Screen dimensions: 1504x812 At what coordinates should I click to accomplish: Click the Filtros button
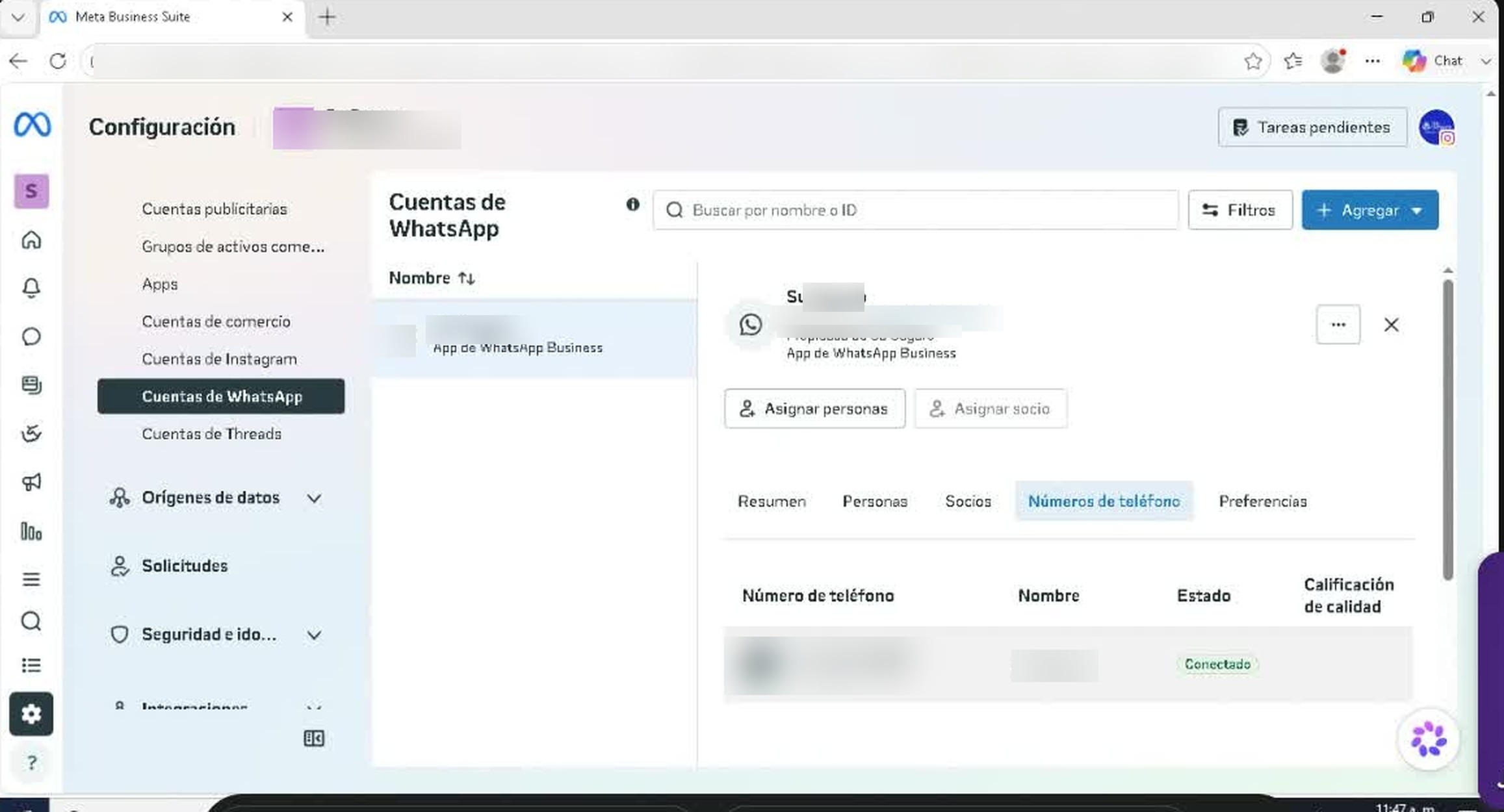point(1239,210)
